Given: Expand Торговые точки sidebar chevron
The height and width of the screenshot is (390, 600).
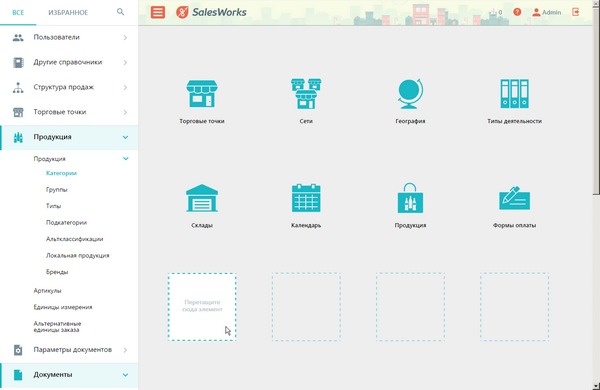Looking at the screenshot, I should [x=125, y=112].
